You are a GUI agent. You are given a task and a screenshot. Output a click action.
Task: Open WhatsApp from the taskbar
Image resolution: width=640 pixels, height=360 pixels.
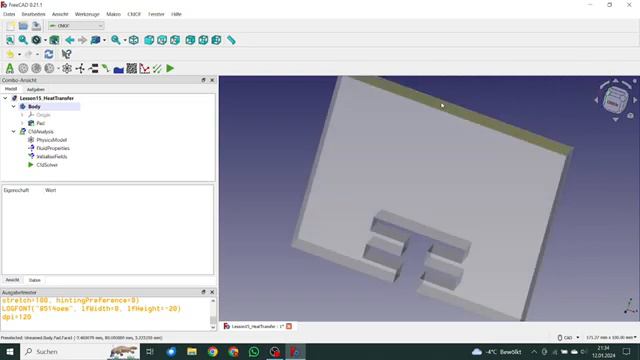click(254, 351)
